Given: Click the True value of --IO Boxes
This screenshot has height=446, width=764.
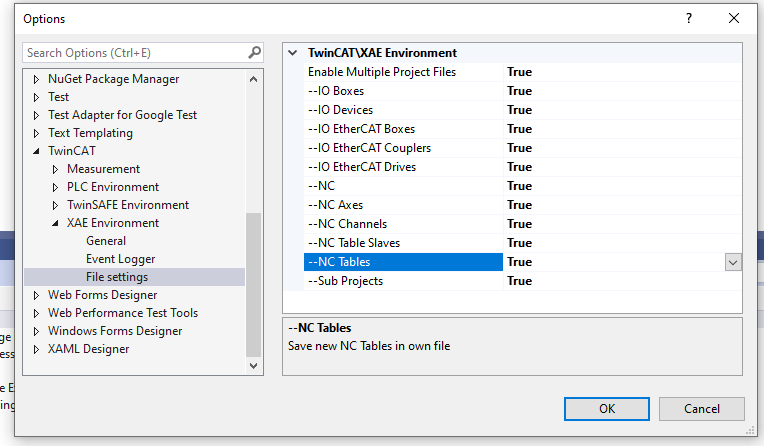Looking at the screenshot, I should 519,91.
